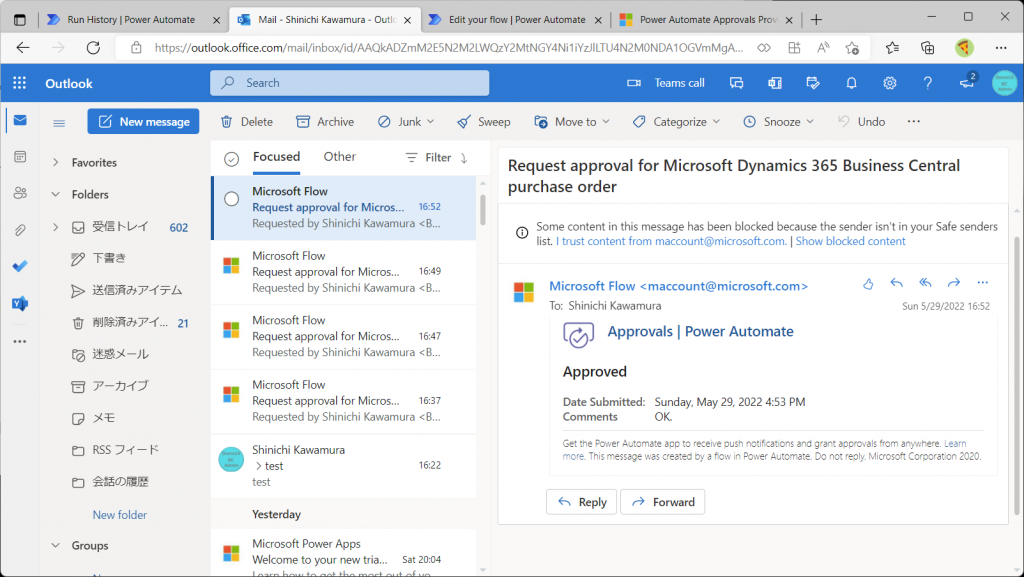
Task: Click the Search box
Action: coord(349,83)
